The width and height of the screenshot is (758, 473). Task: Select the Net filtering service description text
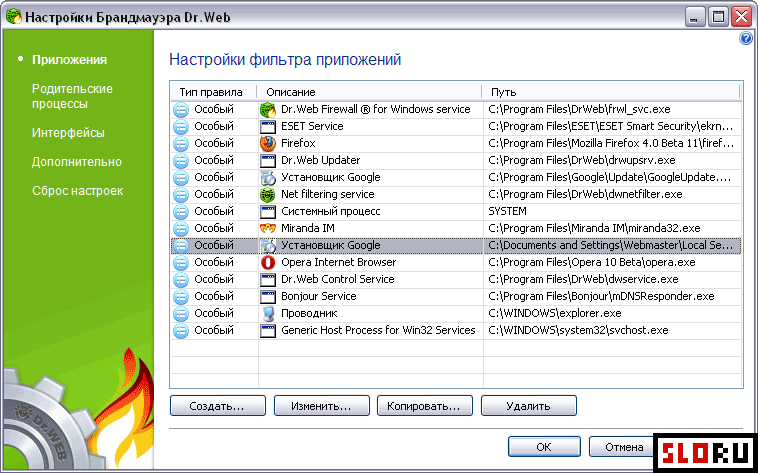327,194
